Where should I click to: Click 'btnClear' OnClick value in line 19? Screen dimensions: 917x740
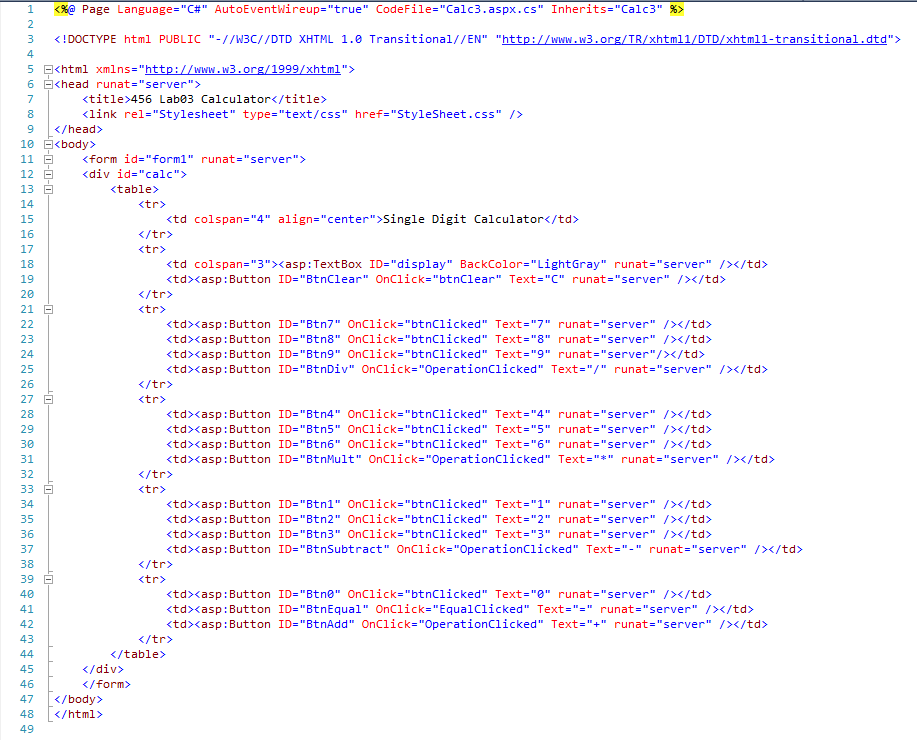pos(467,279)
